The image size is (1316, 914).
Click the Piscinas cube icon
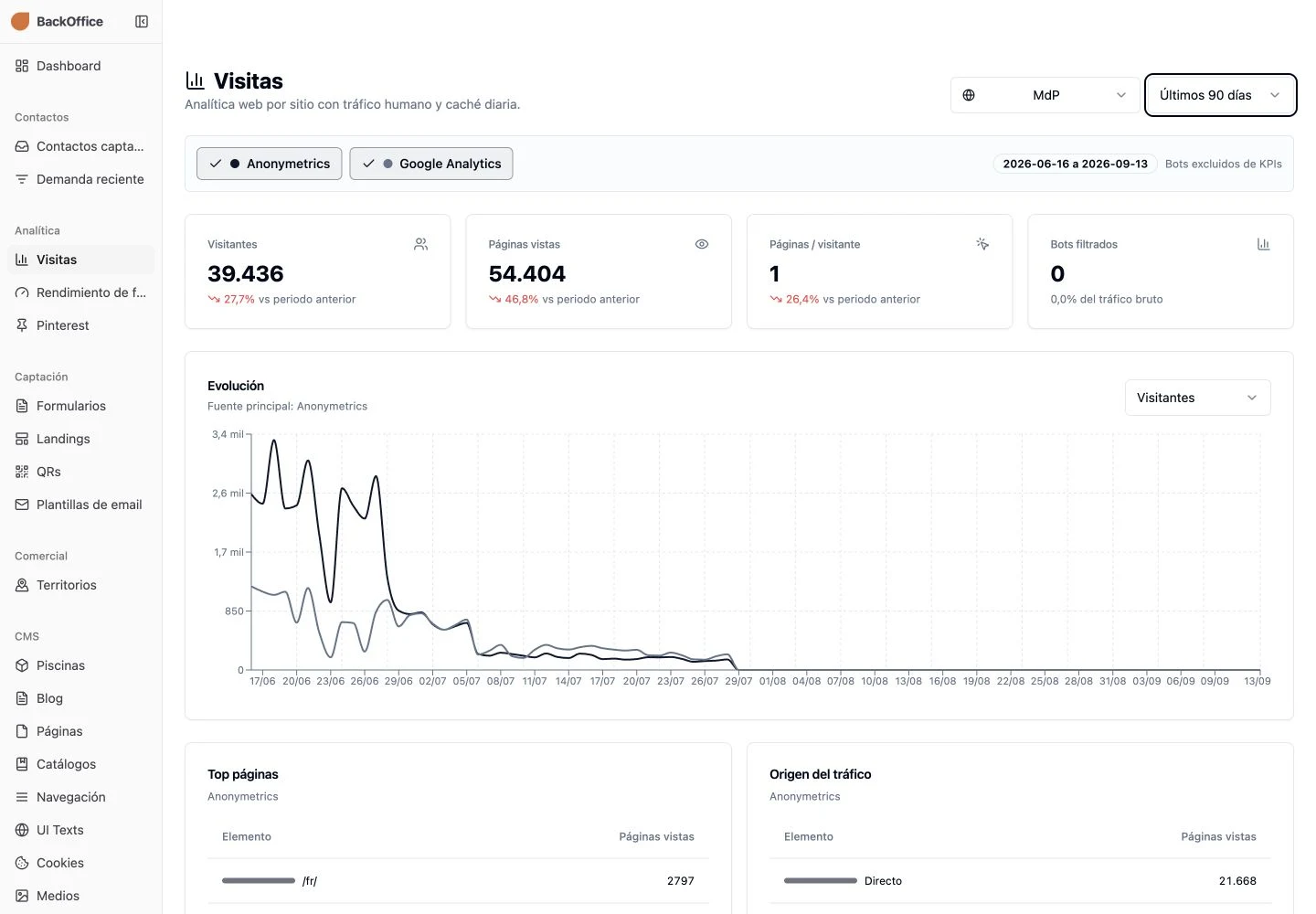(x=22, y=665)
